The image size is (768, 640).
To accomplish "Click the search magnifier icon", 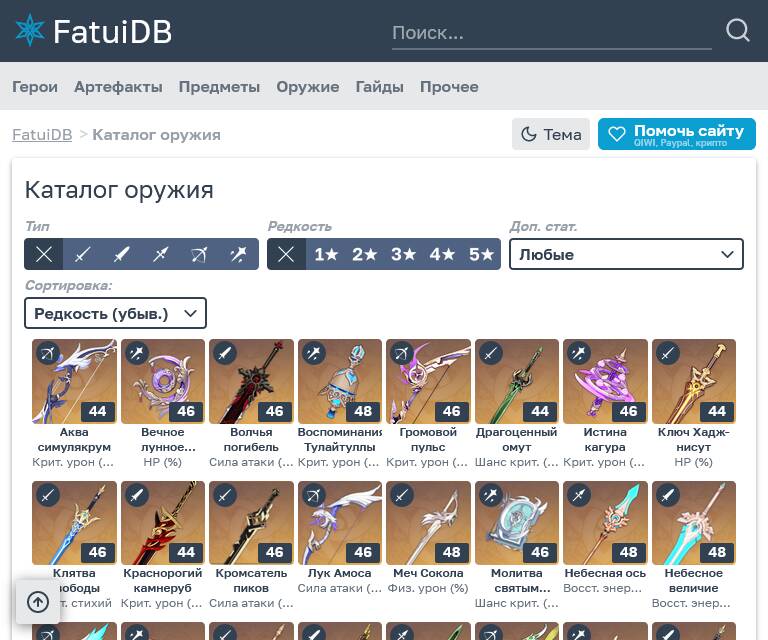I will pos(738,30).
